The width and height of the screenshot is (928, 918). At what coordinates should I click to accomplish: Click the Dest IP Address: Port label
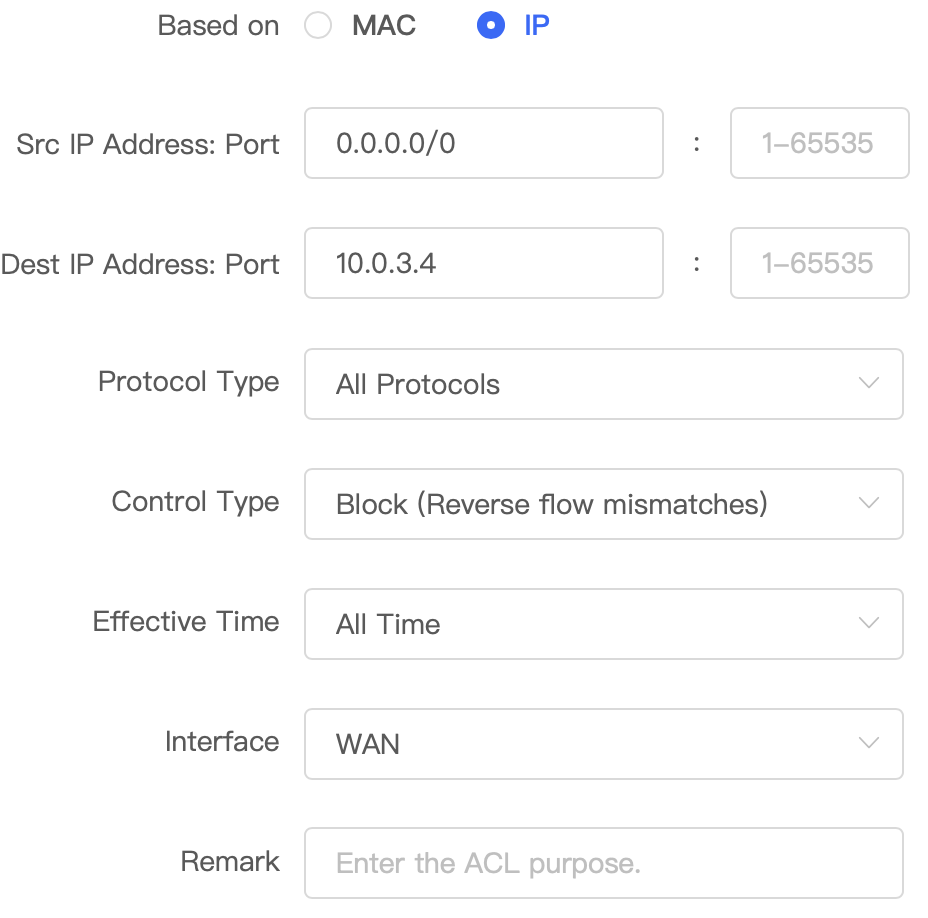[140, 265]
